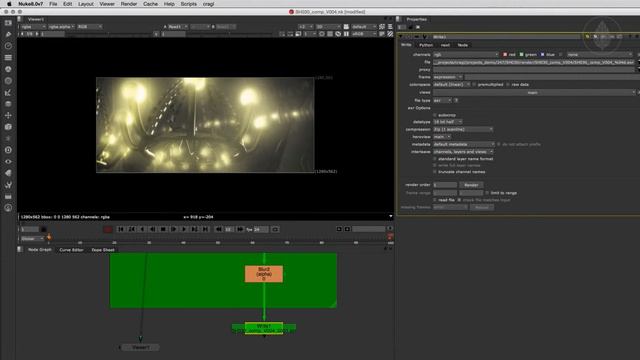Enable the read file checkbox
Image resolution: width=640 pixels, height=360 pixels.
point(435,200)
